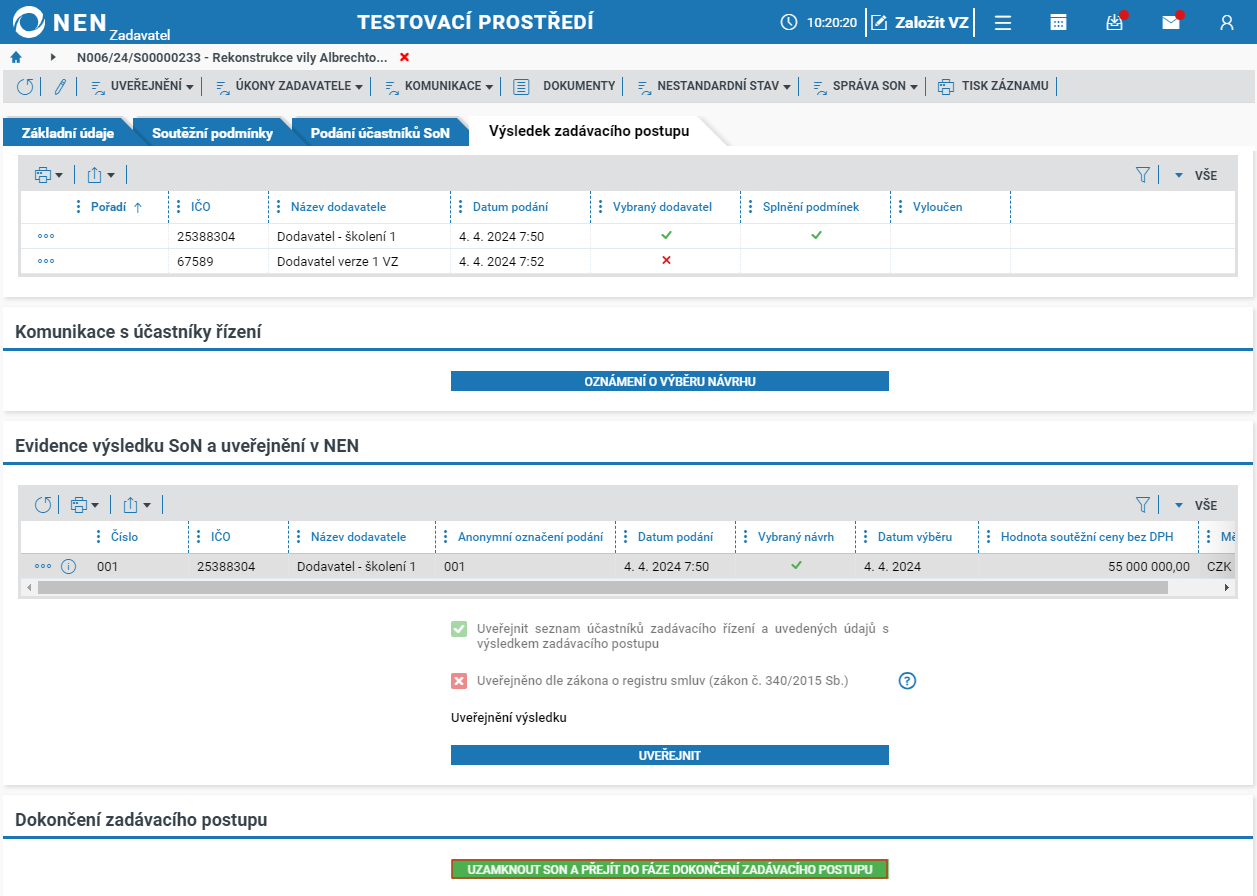Click the clock icon beside 10:20:20
This screenshot has height=896, width=1257.
[789, 22]
